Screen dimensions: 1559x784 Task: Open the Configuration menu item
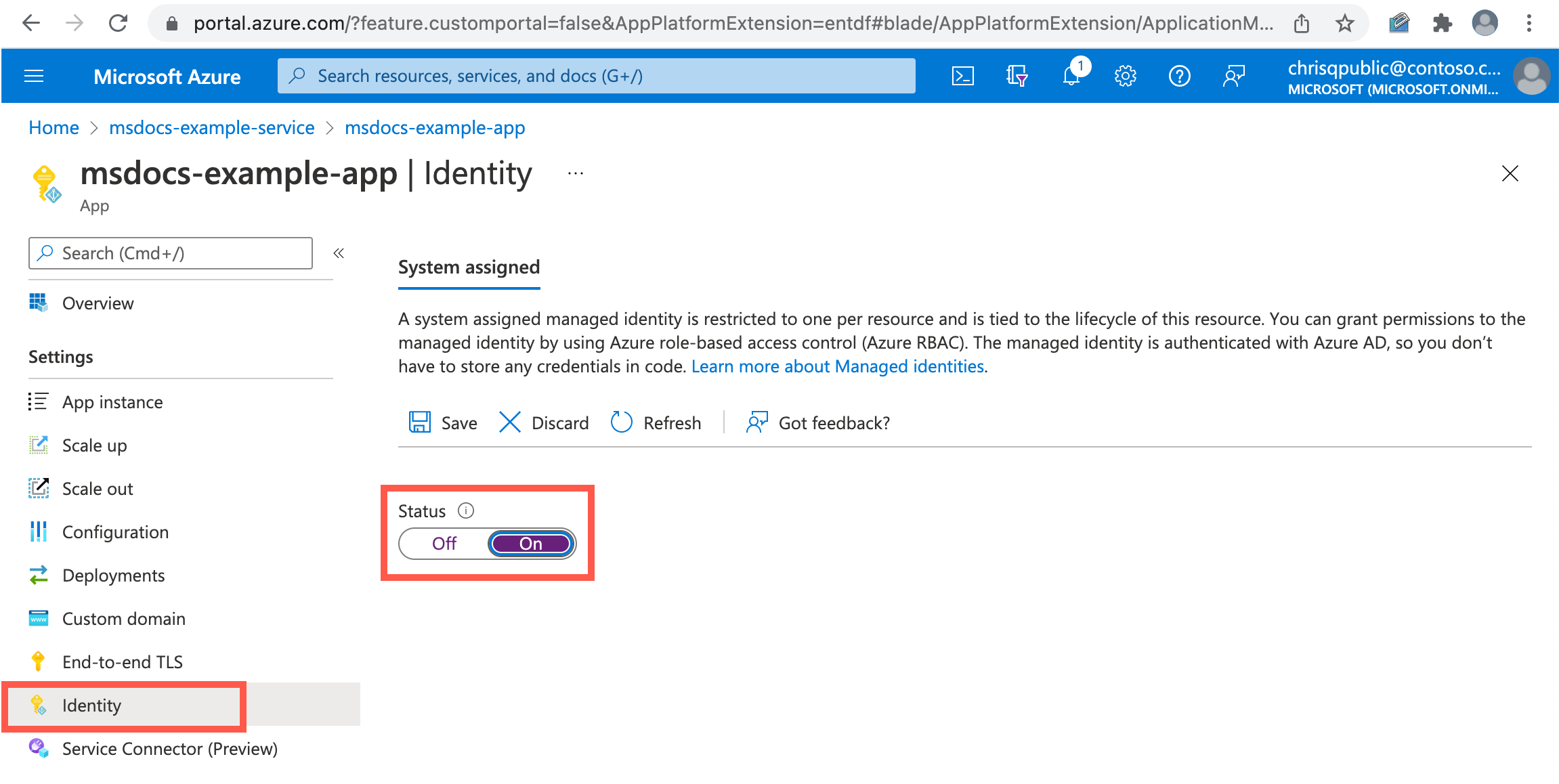(115, 532)
